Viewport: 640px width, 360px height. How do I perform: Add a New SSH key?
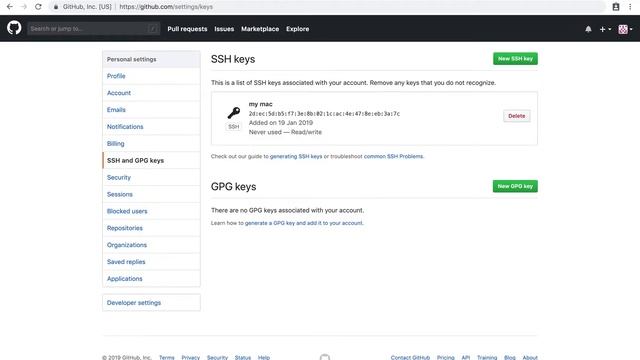tap(515, 59)
